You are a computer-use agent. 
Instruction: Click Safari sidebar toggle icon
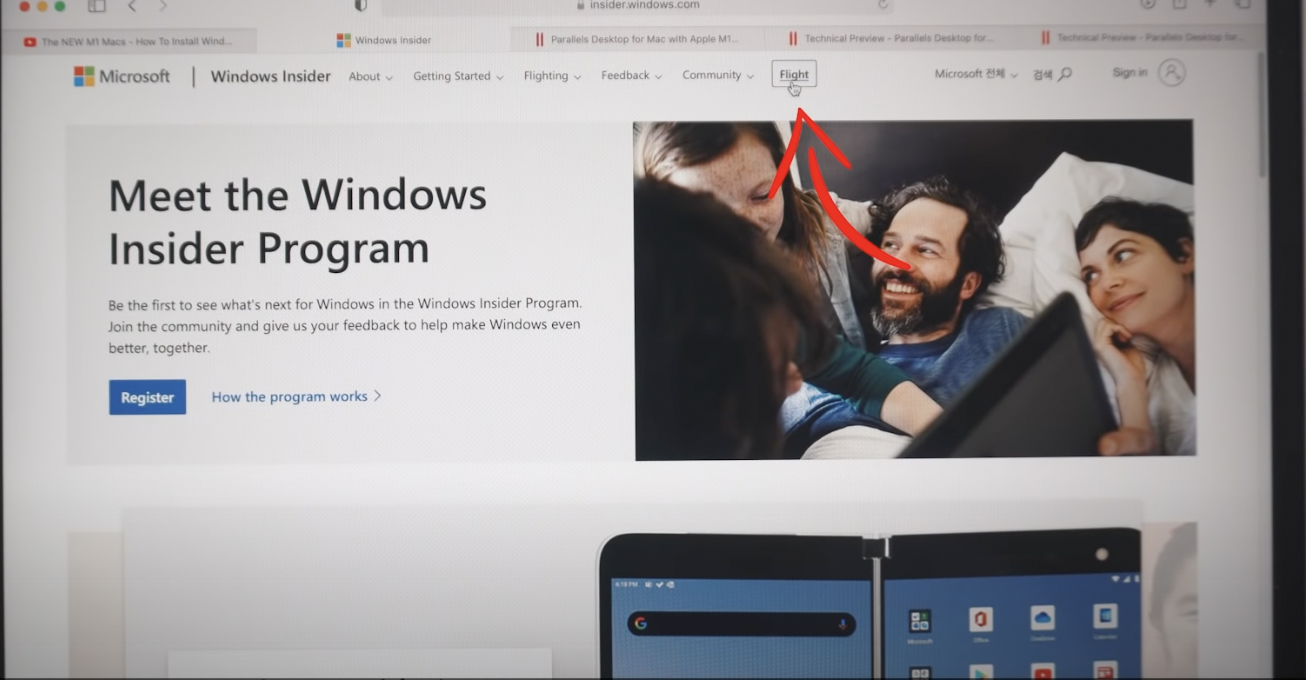96,5
